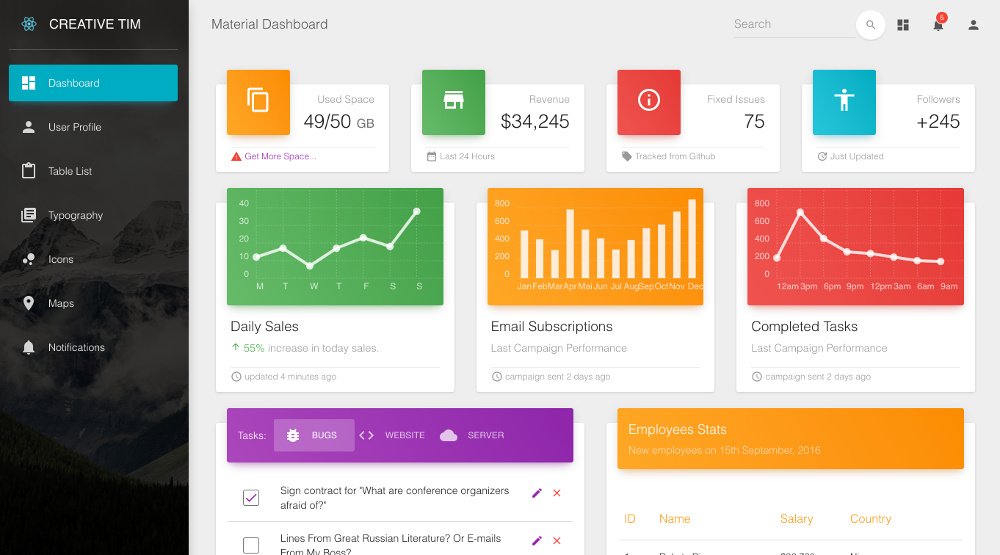
Task: Open the notifications bell with badge
Action: tap(938, 25)
